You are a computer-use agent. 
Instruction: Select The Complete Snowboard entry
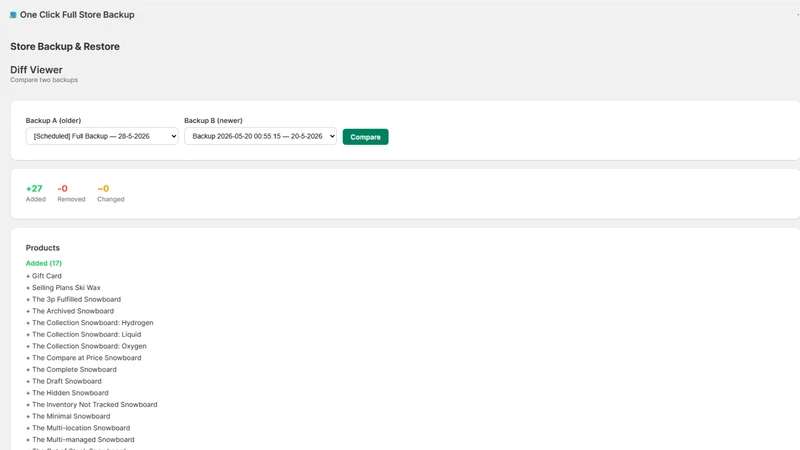pyautogui.click(x=71, y=370)
